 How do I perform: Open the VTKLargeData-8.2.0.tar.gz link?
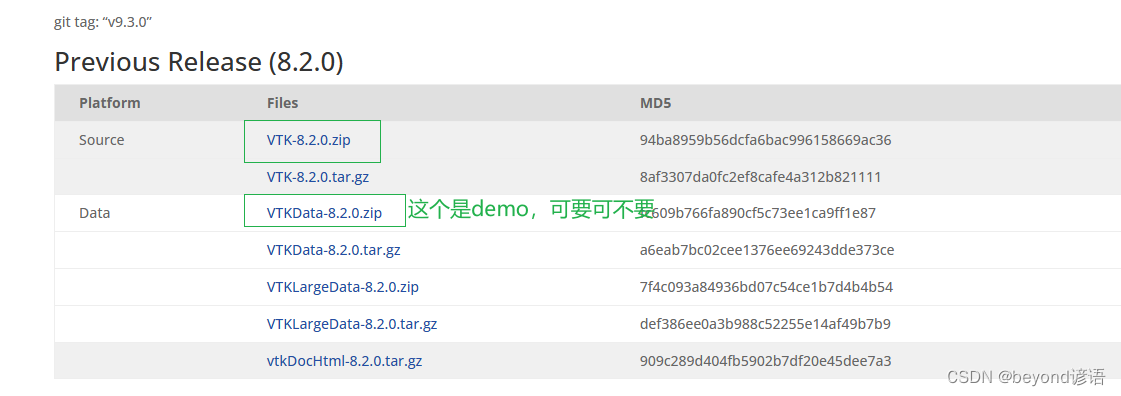tap(352, 324)
